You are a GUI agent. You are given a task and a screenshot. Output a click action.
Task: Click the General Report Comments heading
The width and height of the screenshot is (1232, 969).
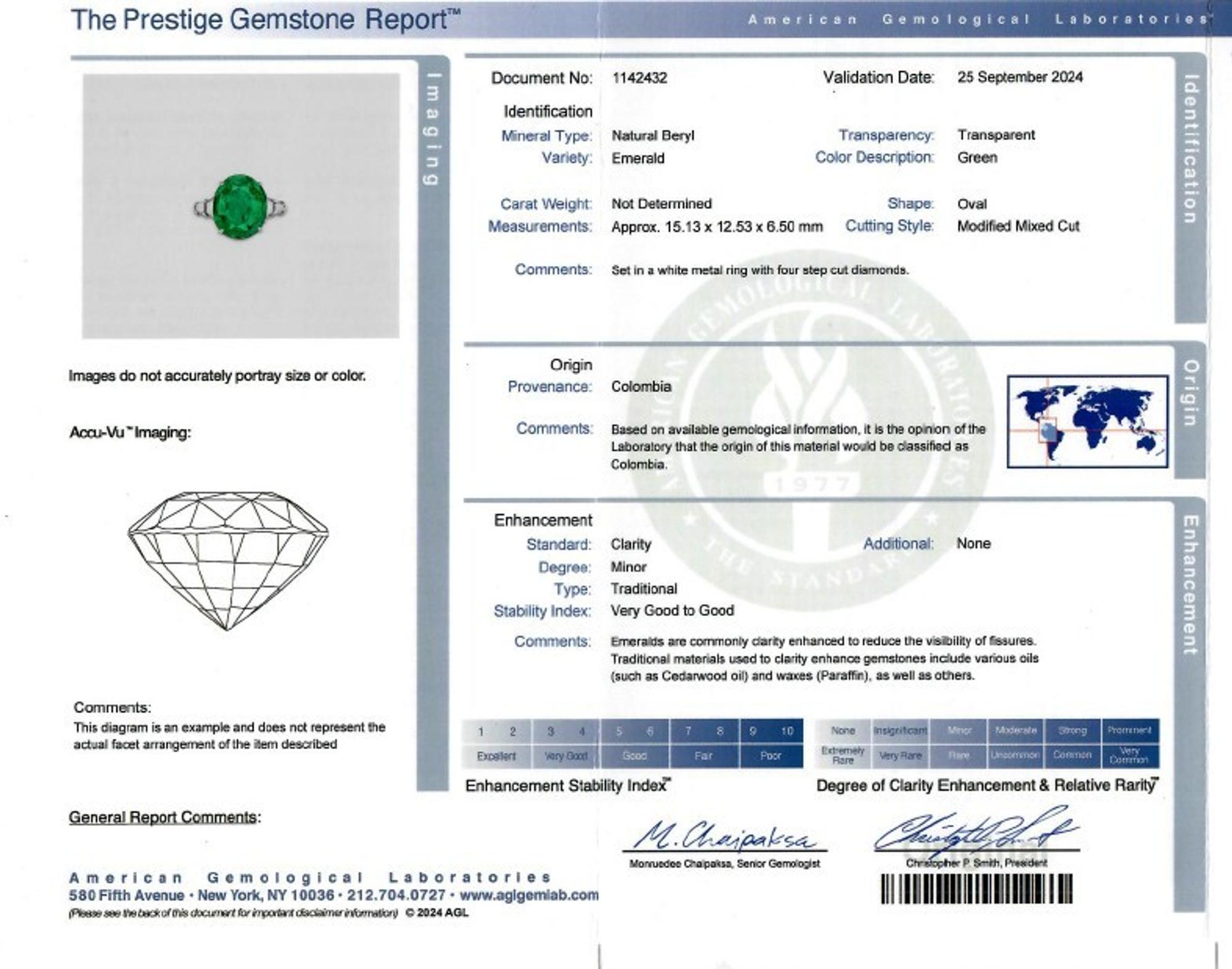click(x=164, y=817)
